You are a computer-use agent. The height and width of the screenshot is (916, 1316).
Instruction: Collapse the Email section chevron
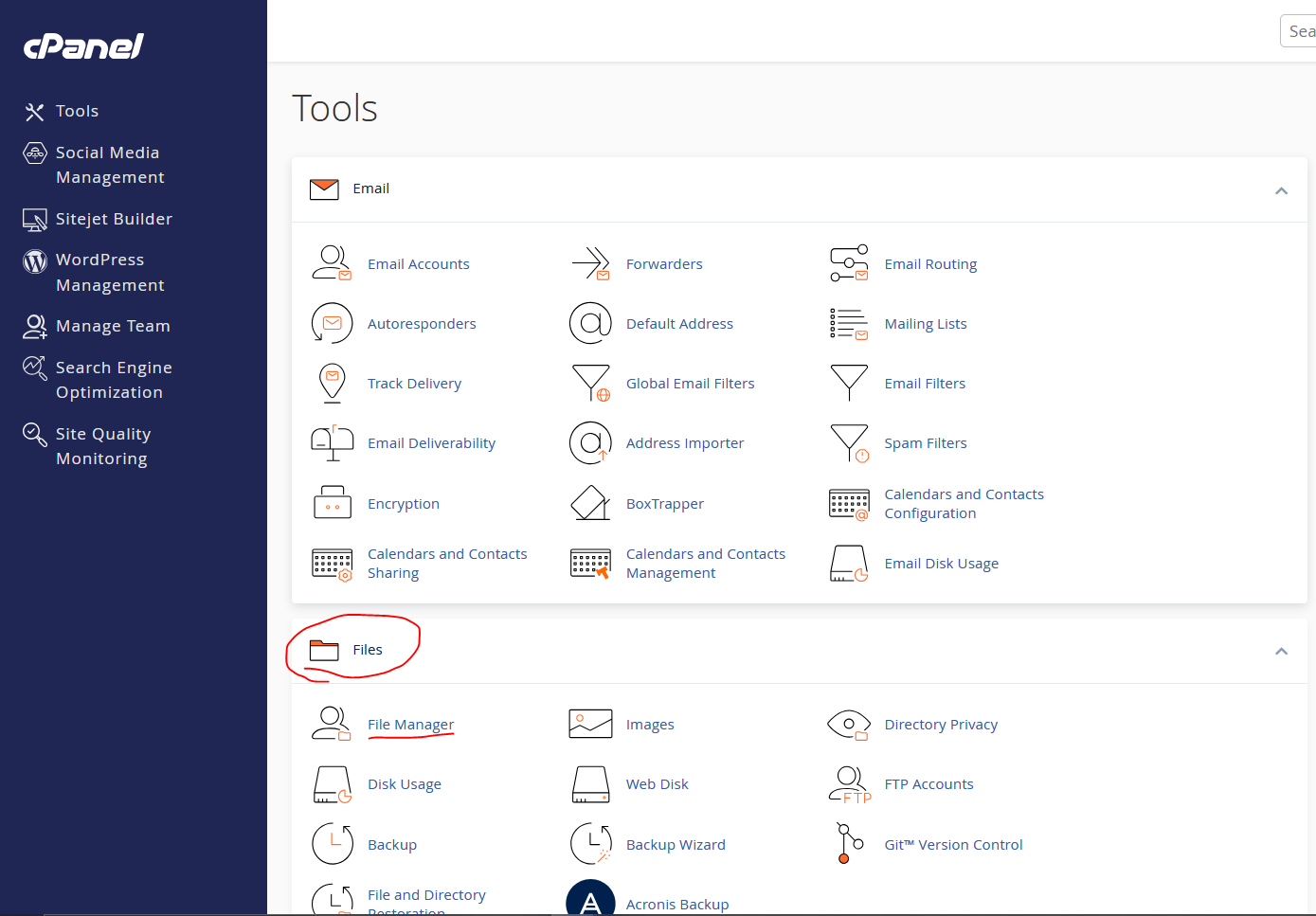click(1281, 190)
